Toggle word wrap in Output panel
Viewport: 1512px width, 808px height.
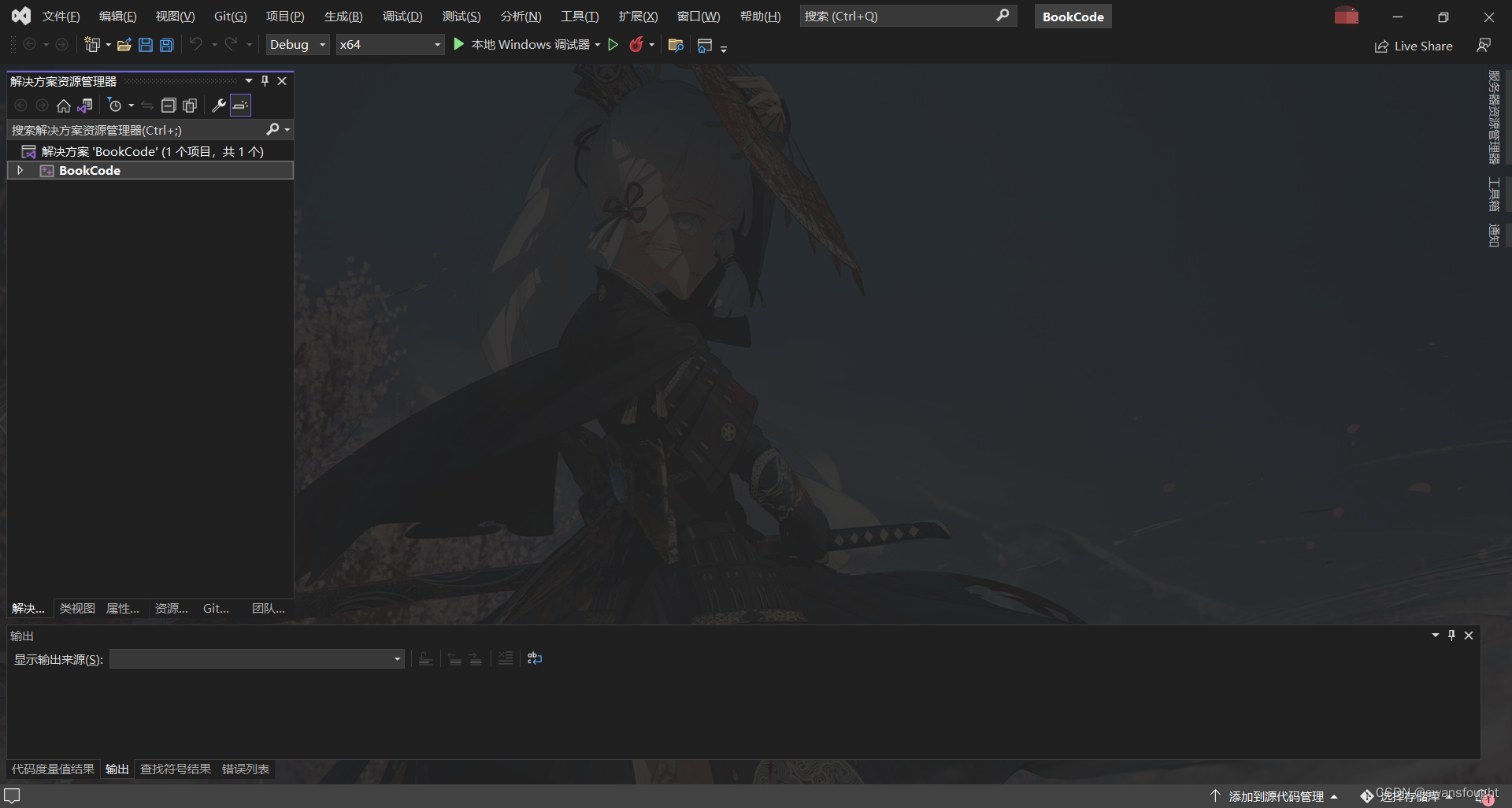click(535, 658)
